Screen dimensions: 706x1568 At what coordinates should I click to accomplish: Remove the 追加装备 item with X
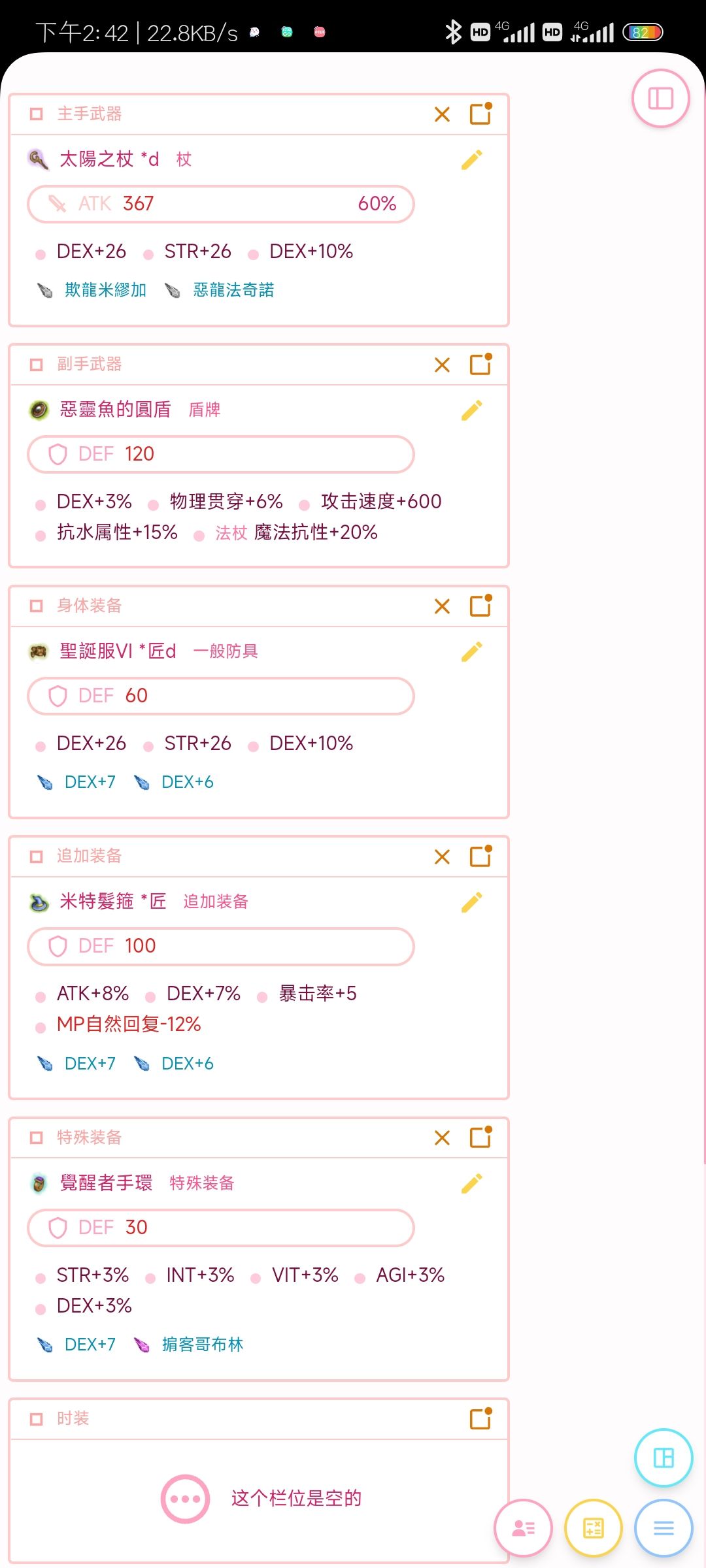(x=442, y=857)
